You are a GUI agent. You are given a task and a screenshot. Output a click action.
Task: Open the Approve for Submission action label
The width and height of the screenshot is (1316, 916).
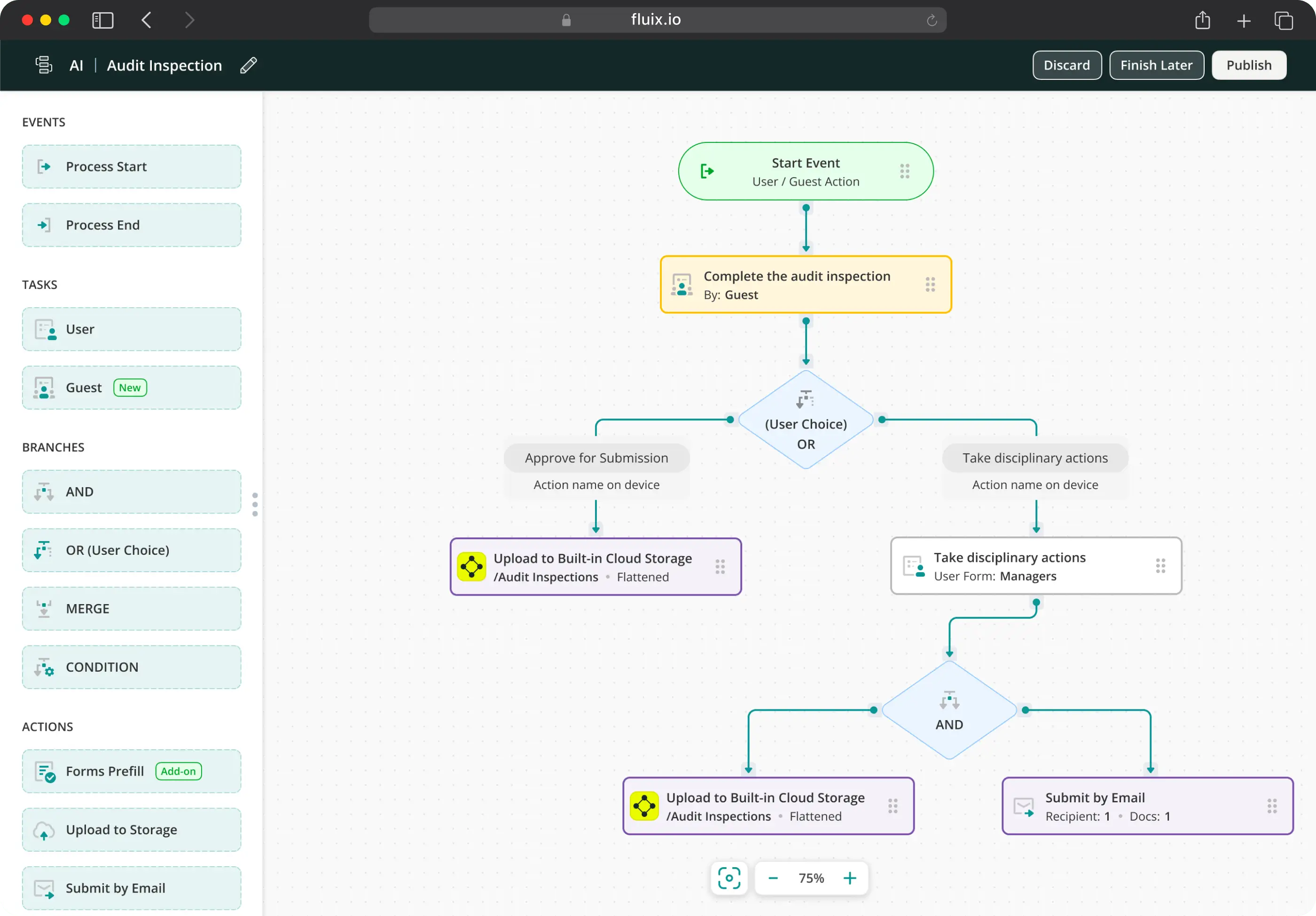[x=596, y=458]
